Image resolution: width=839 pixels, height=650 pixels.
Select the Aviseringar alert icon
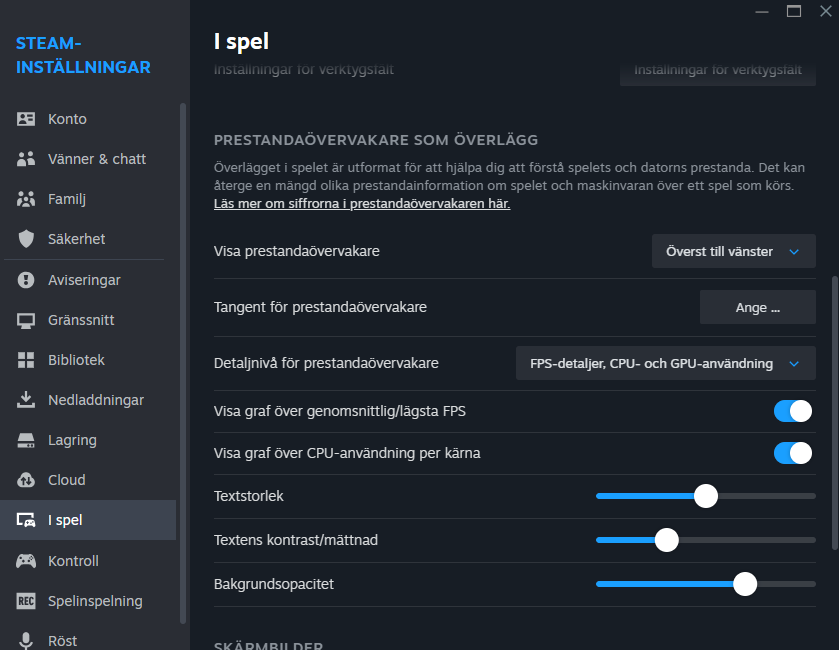(x=26, y=280)
